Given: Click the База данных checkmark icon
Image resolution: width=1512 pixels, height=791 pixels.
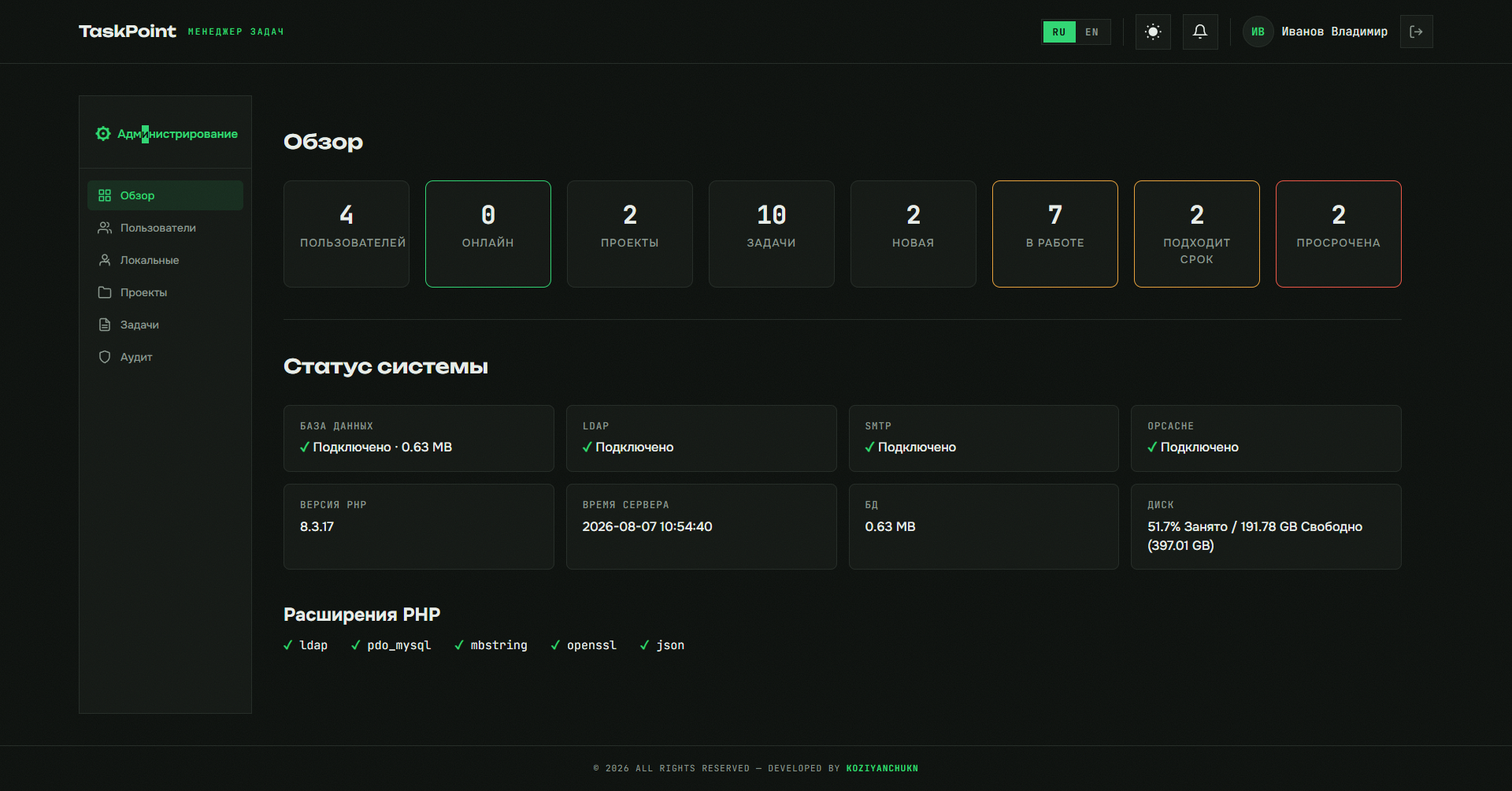Looking at the screenshot, I should point(305,447).
